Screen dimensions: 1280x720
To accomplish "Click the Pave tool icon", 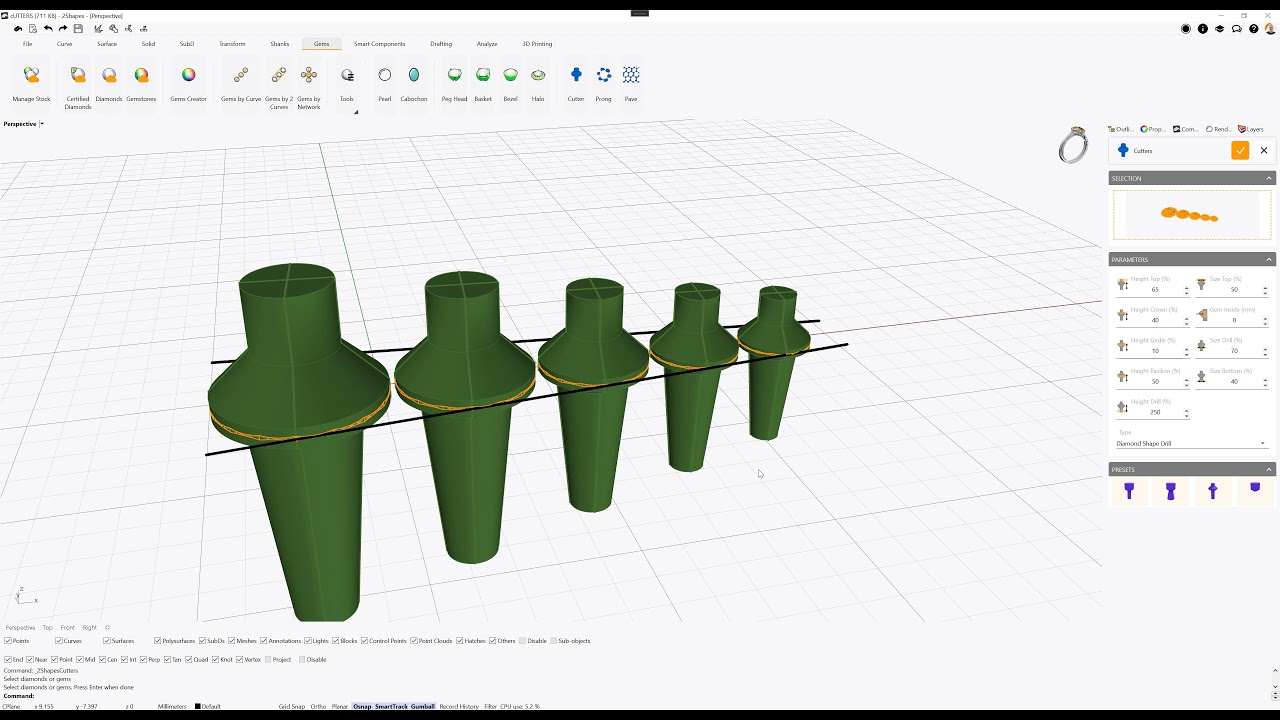I will click(631, 82).
